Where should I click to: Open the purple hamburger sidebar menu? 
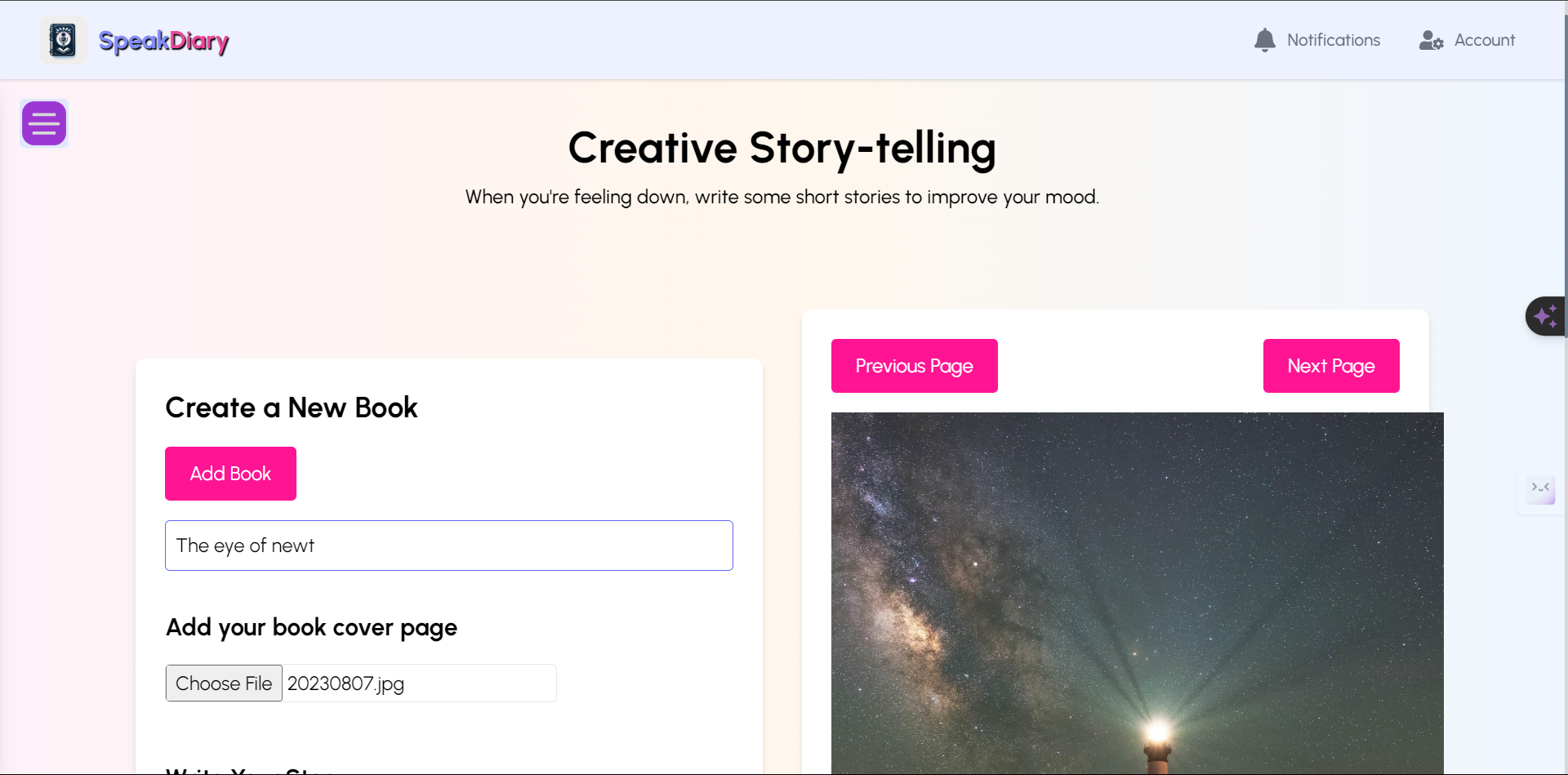coord(44,123)
